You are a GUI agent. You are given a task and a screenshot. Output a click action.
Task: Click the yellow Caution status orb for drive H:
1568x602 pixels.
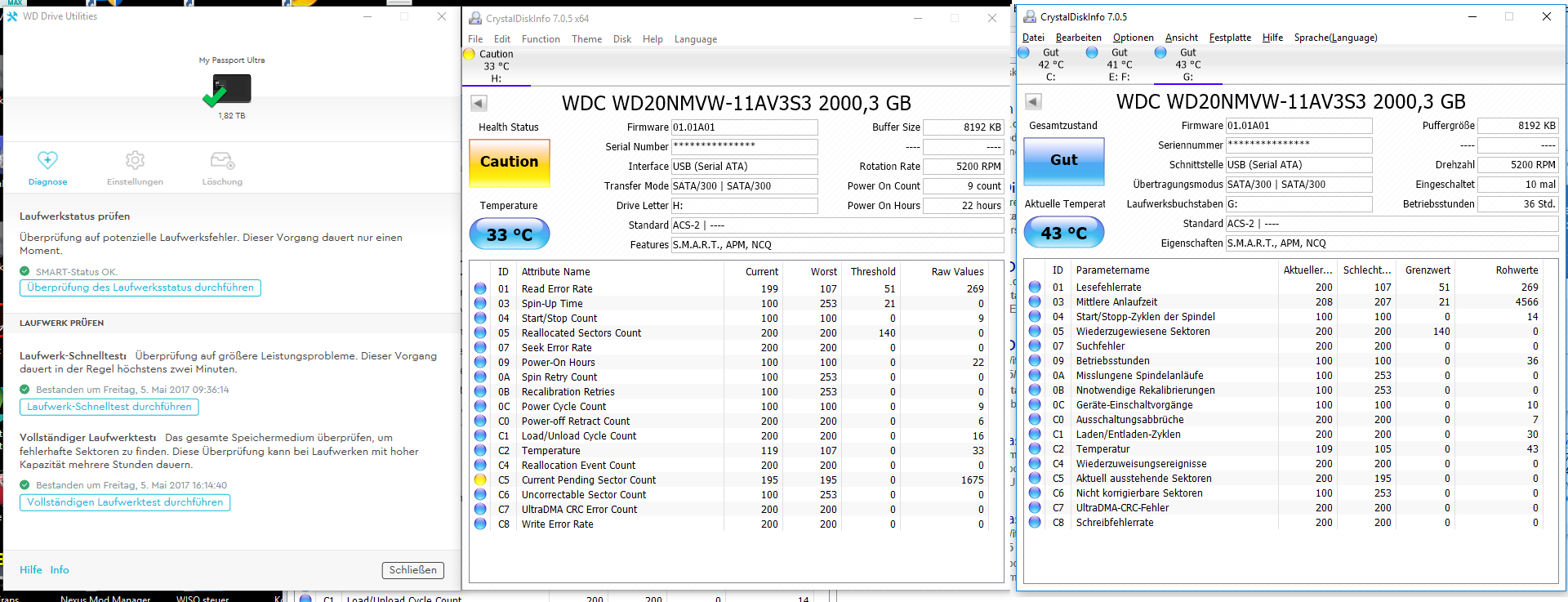click(x=469, y=55)
